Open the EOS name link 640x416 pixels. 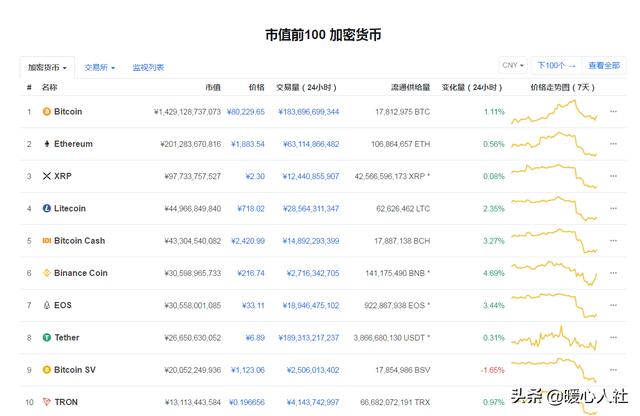[x=63, y=305]
